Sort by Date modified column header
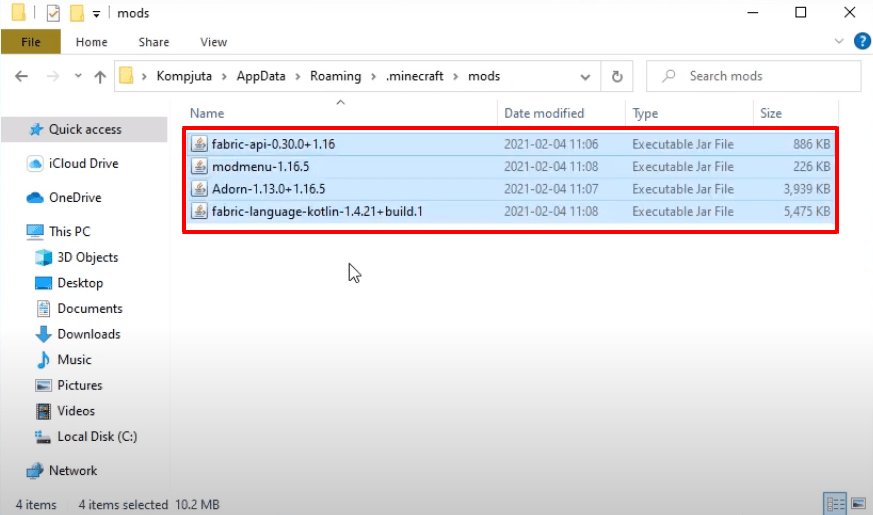 click(x=544, y=114)
